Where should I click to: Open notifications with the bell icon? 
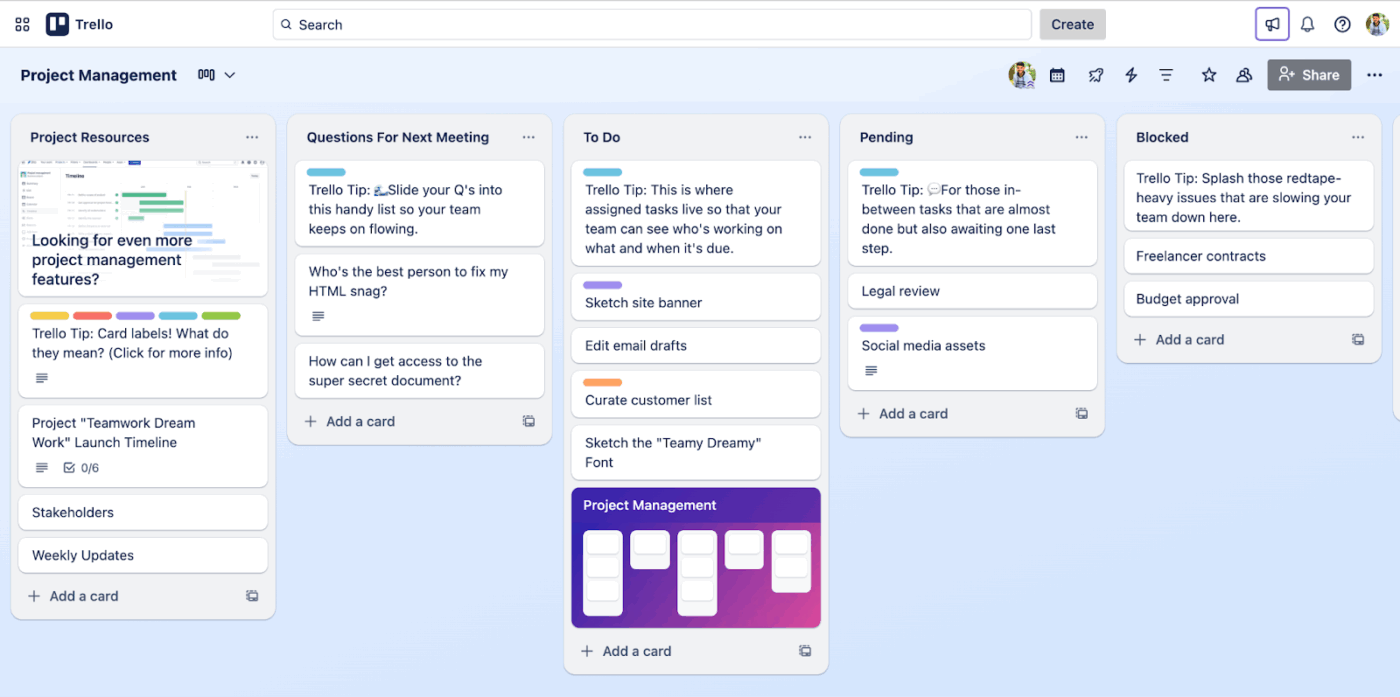1307,23
